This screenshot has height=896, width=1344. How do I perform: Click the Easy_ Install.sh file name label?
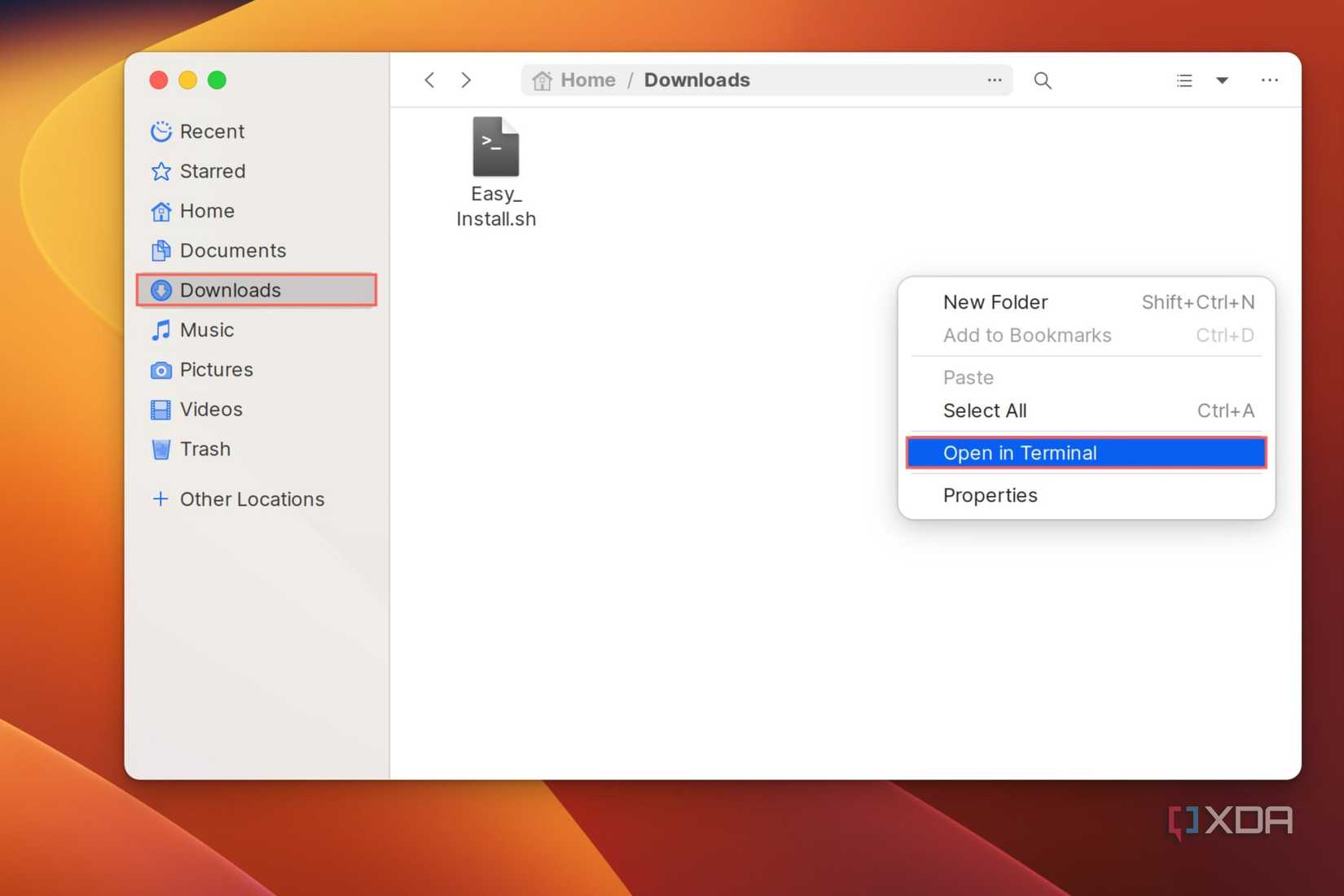click(x=496, y=206)
